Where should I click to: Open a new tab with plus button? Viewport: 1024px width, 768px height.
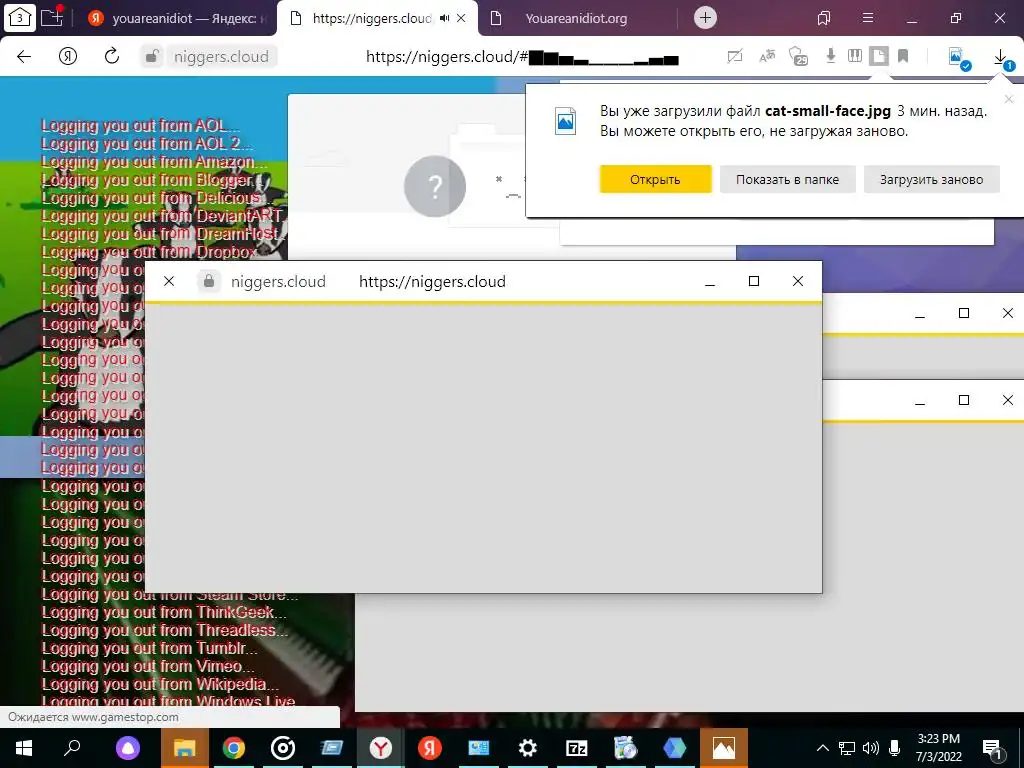(x=705, y=18)
